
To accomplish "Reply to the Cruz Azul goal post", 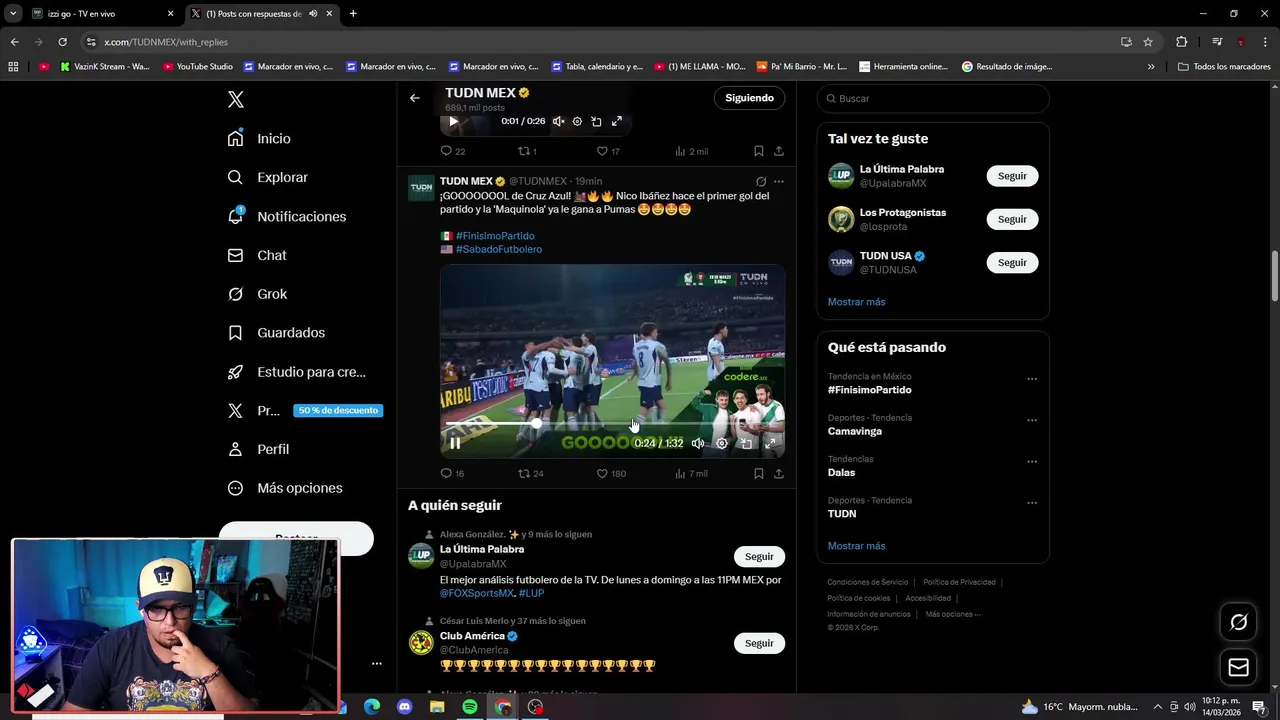I will (452, 473).
